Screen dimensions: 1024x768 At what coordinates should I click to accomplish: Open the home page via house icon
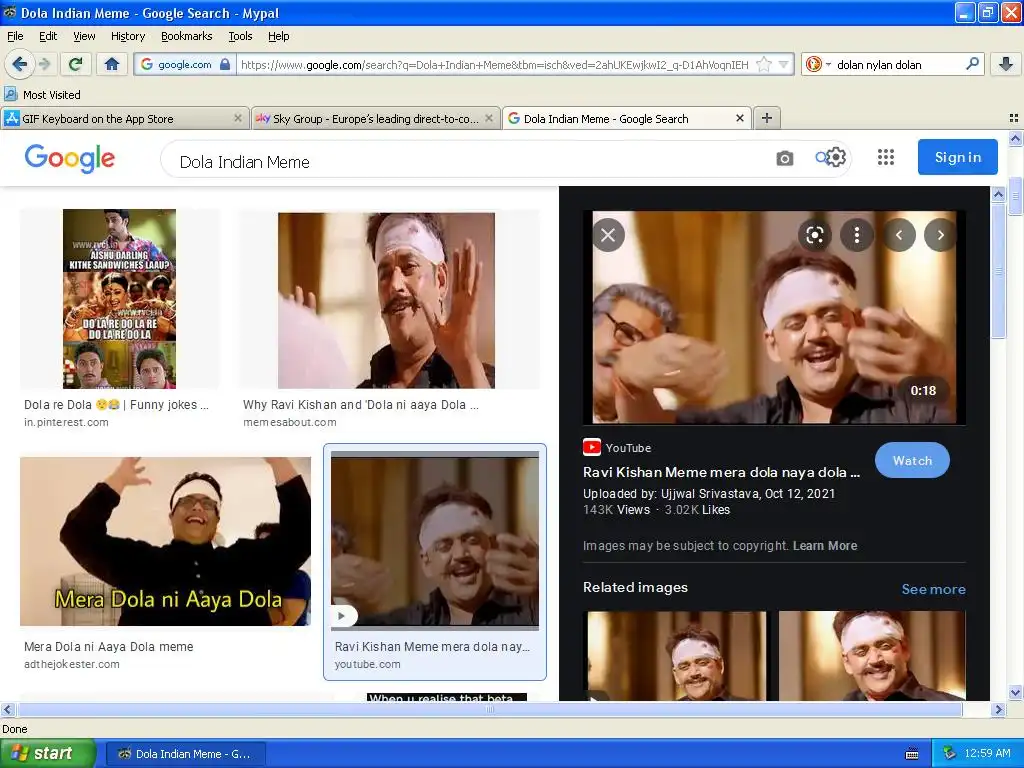[112, 64]
